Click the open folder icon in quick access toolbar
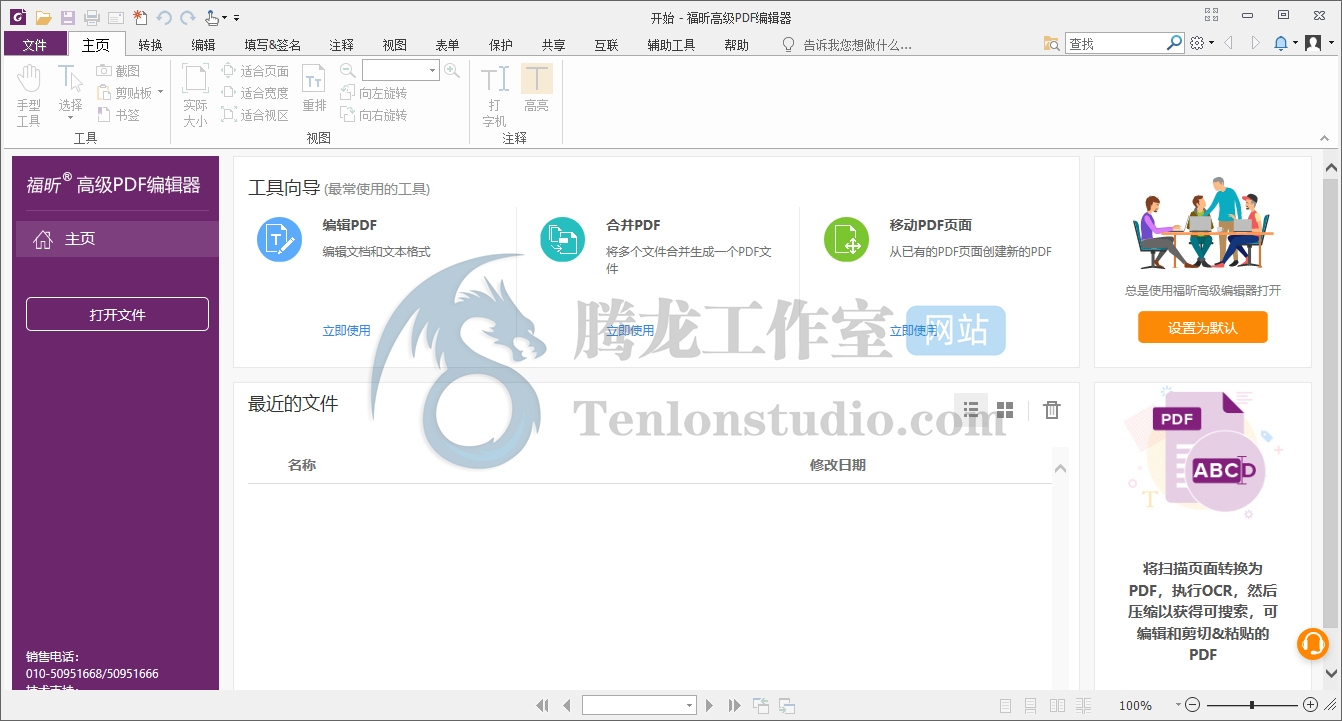The height and width of the screenshot is (721, 1342). tap(43, 18)
